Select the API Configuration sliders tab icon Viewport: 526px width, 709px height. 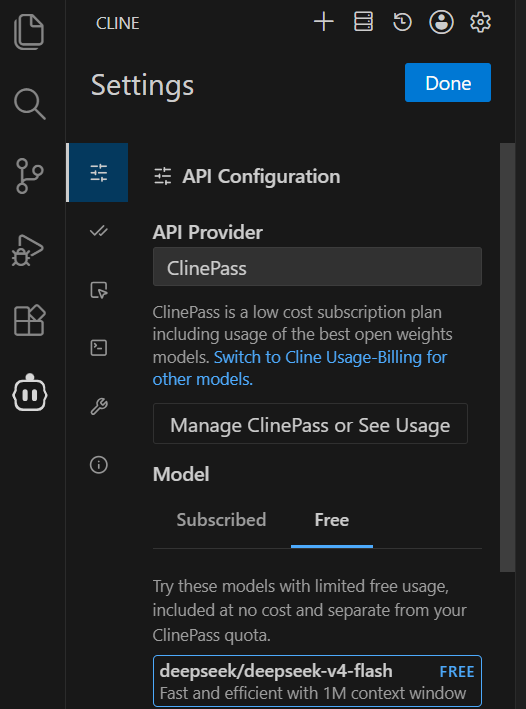[98, 172]
